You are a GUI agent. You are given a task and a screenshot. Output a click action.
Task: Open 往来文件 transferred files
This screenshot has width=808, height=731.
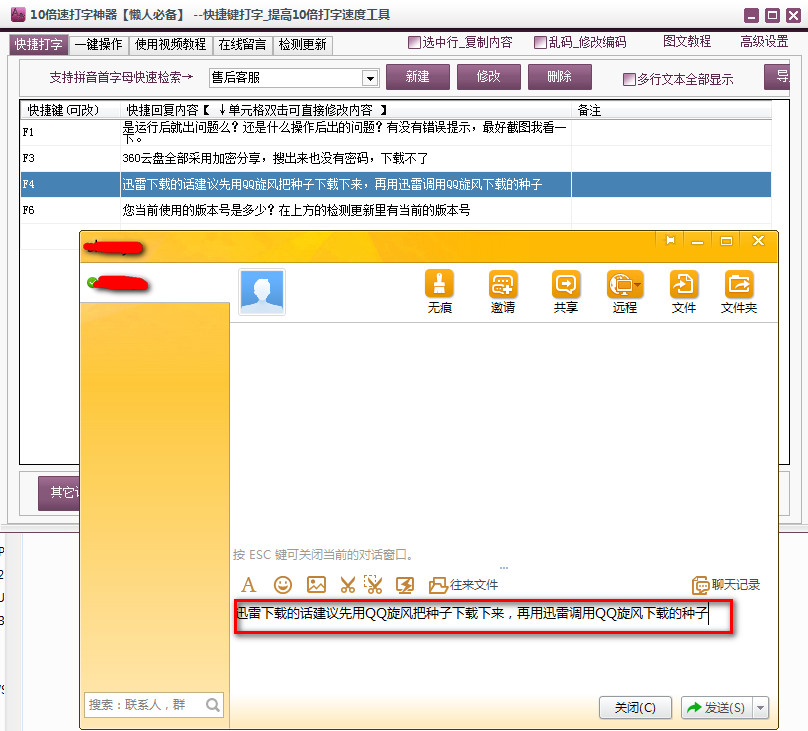pyautogui.click(x=463, y=585)
